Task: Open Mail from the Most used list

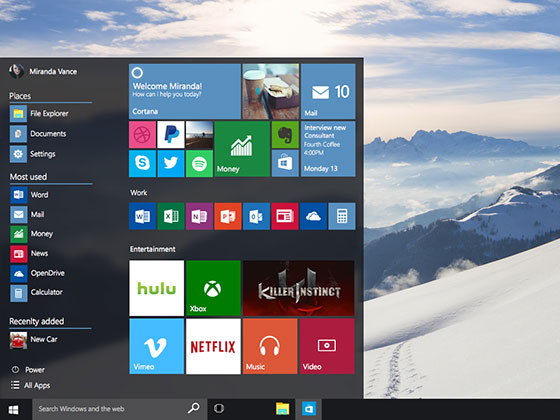Action: (x=28, y=214)
